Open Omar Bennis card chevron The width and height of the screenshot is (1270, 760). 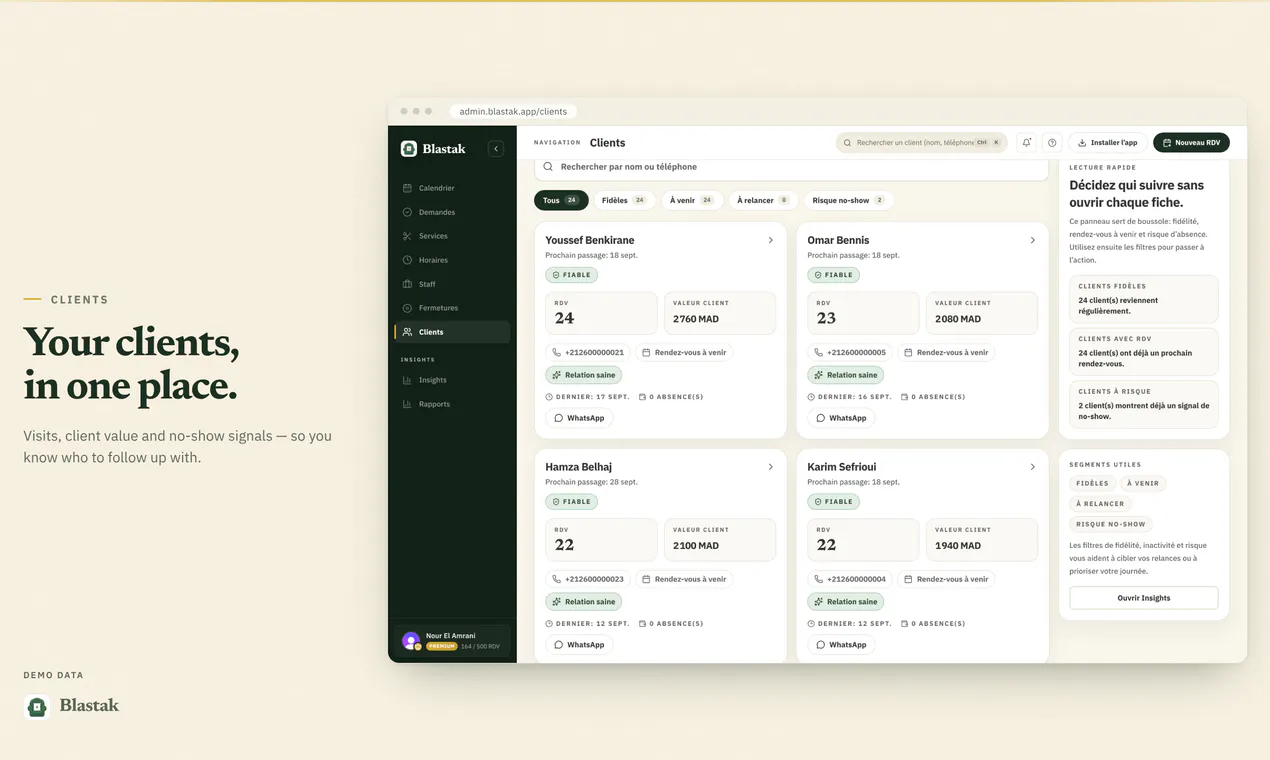pyautogui.click(x=1032, y=240)
